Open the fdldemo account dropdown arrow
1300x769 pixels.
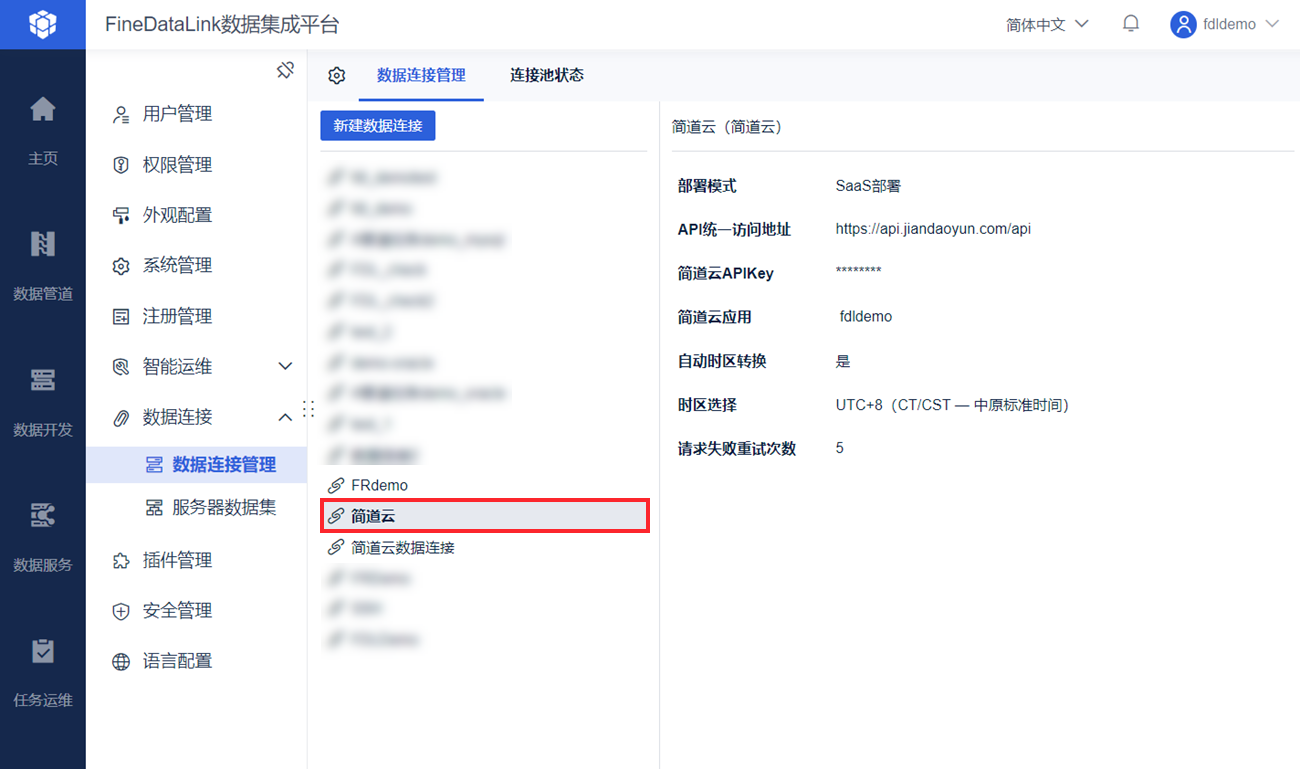(1272, 24)
